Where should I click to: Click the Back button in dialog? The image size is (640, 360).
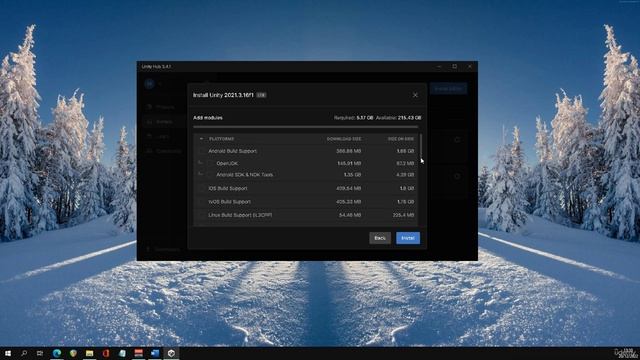point(380,238)
